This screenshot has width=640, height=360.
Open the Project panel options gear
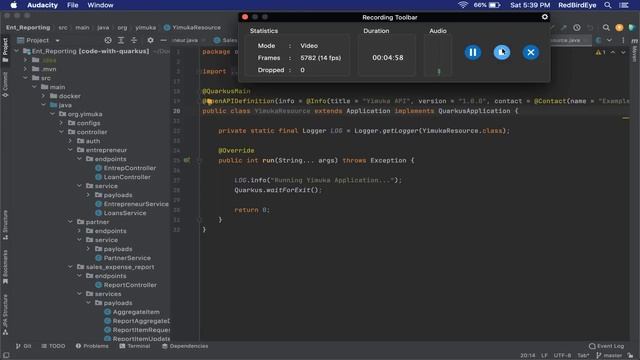tap(150, 40)
